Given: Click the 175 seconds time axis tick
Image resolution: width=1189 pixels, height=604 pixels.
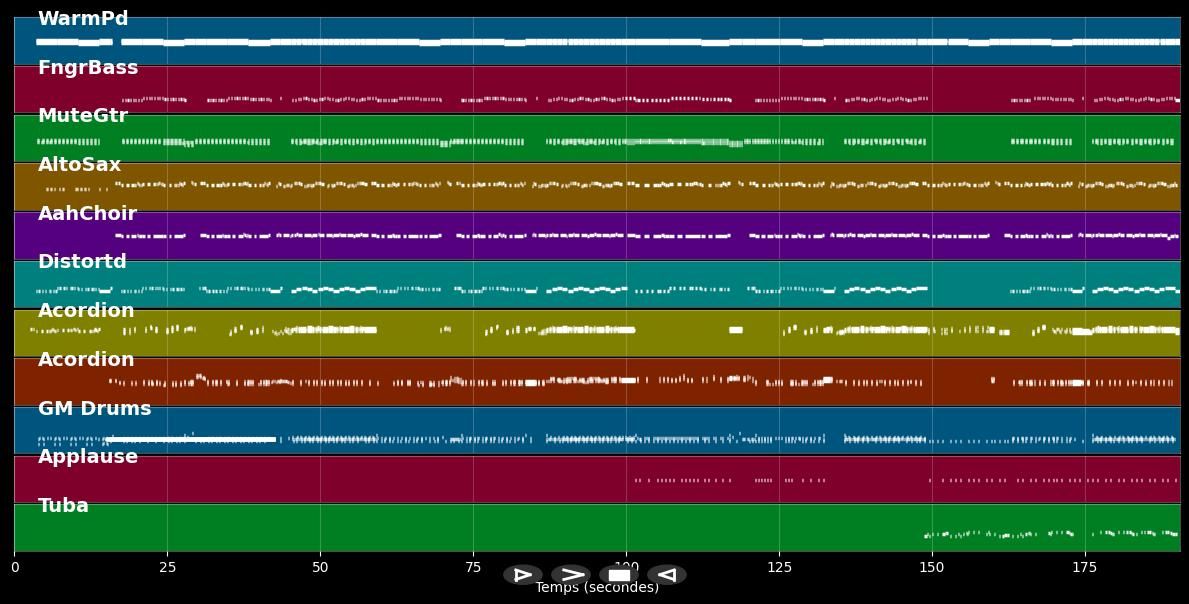Looking at the screenshot, I should pyautogui.click(x=1085, y=567).
